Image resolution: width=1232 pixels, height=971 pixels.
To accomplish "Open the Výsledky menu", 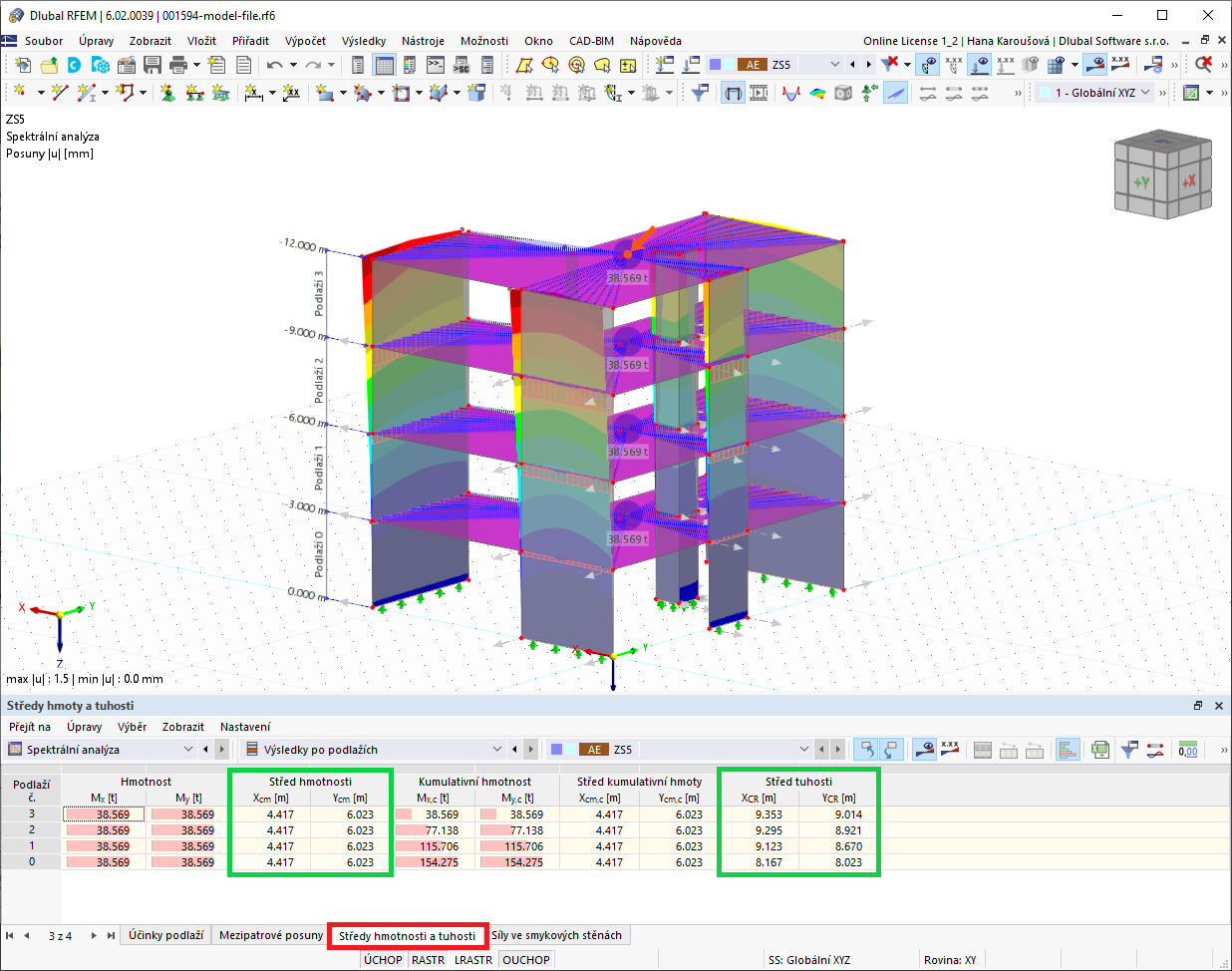I will [363, 41].
